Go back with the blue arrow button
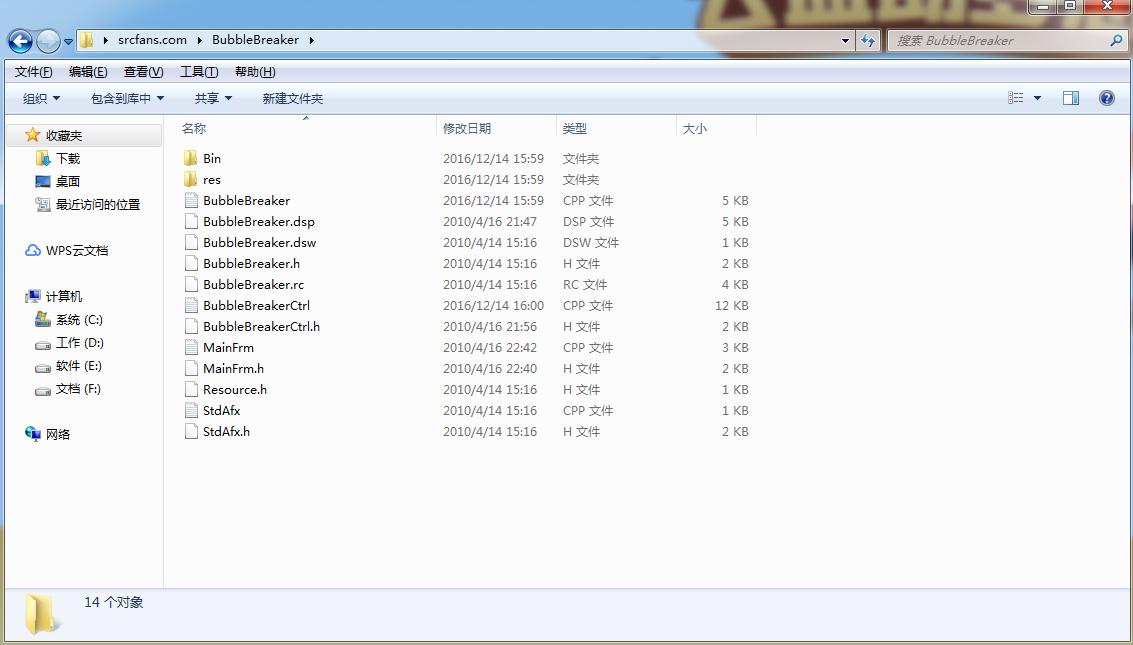Viewport: 1133px width, 645px height. (x=20, y=41)
